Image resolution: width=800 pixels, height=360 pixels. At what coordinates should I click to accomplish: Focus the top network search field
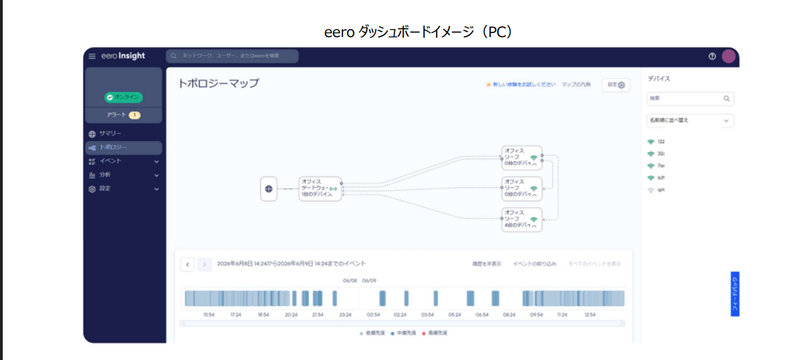[x=232, y=56]
